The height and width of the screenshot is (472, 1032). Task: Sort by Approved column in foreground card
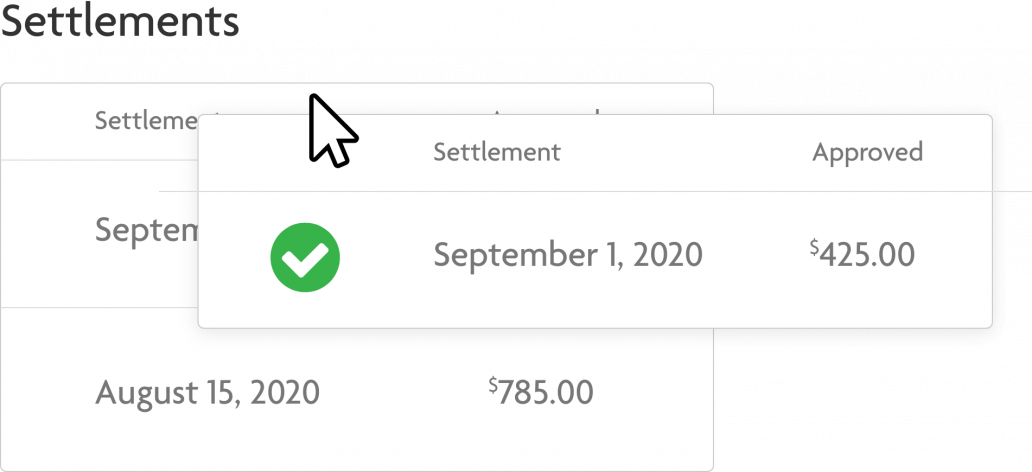[x=867, y=153]
